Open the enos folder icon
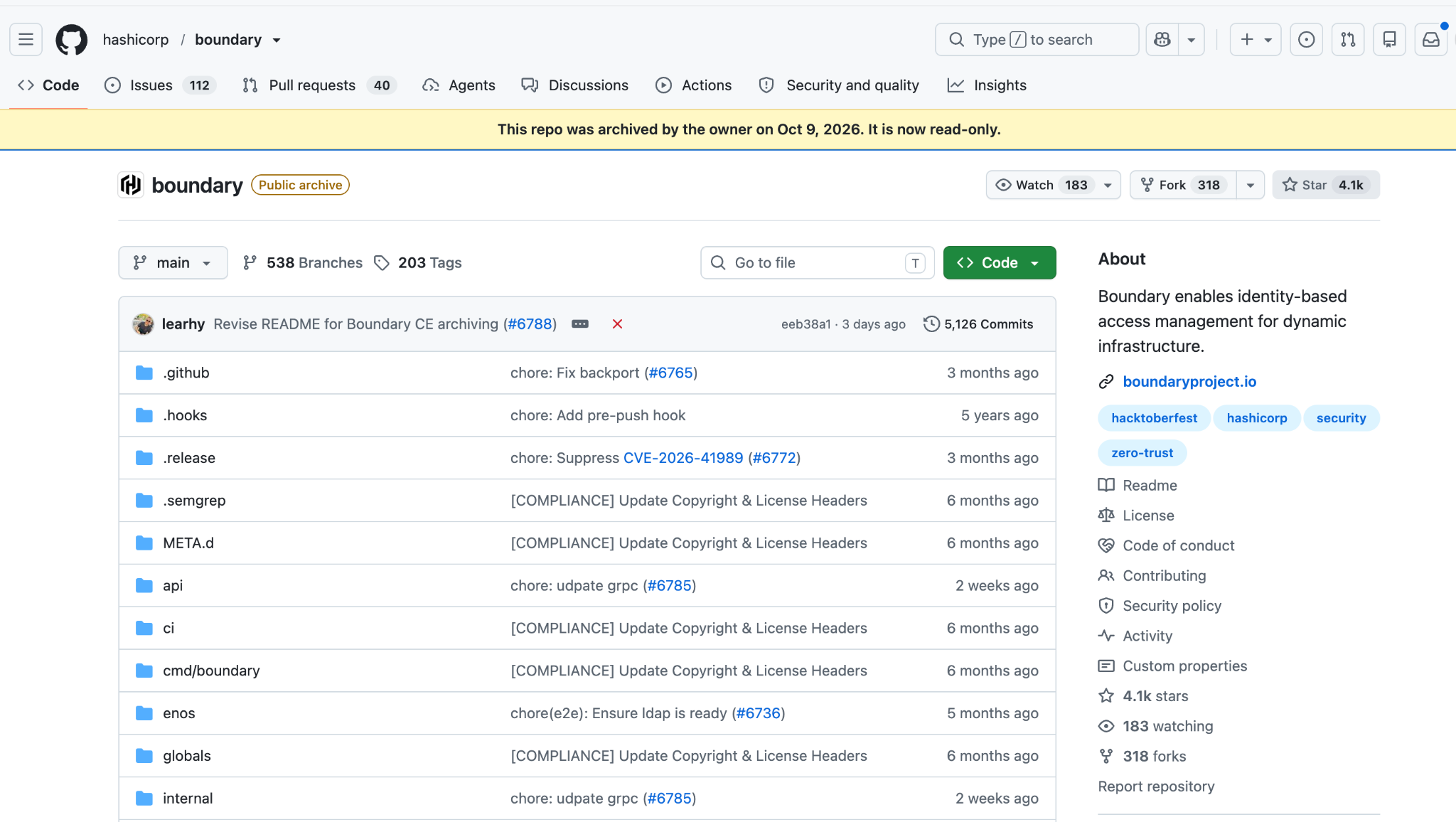The width and height of the screenshot is (1456, 822). pyautogui.click(x=144, y=713)
